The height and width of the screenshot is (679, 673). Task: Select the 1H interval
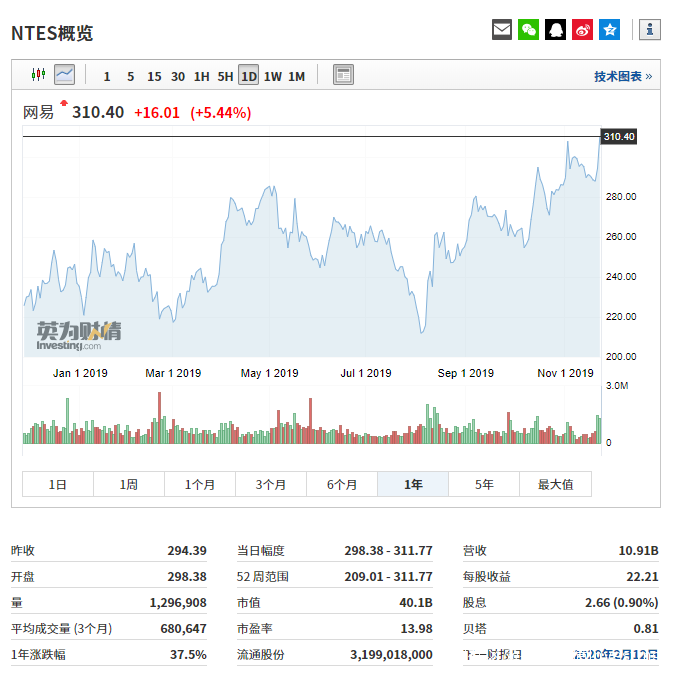[202, 77]
